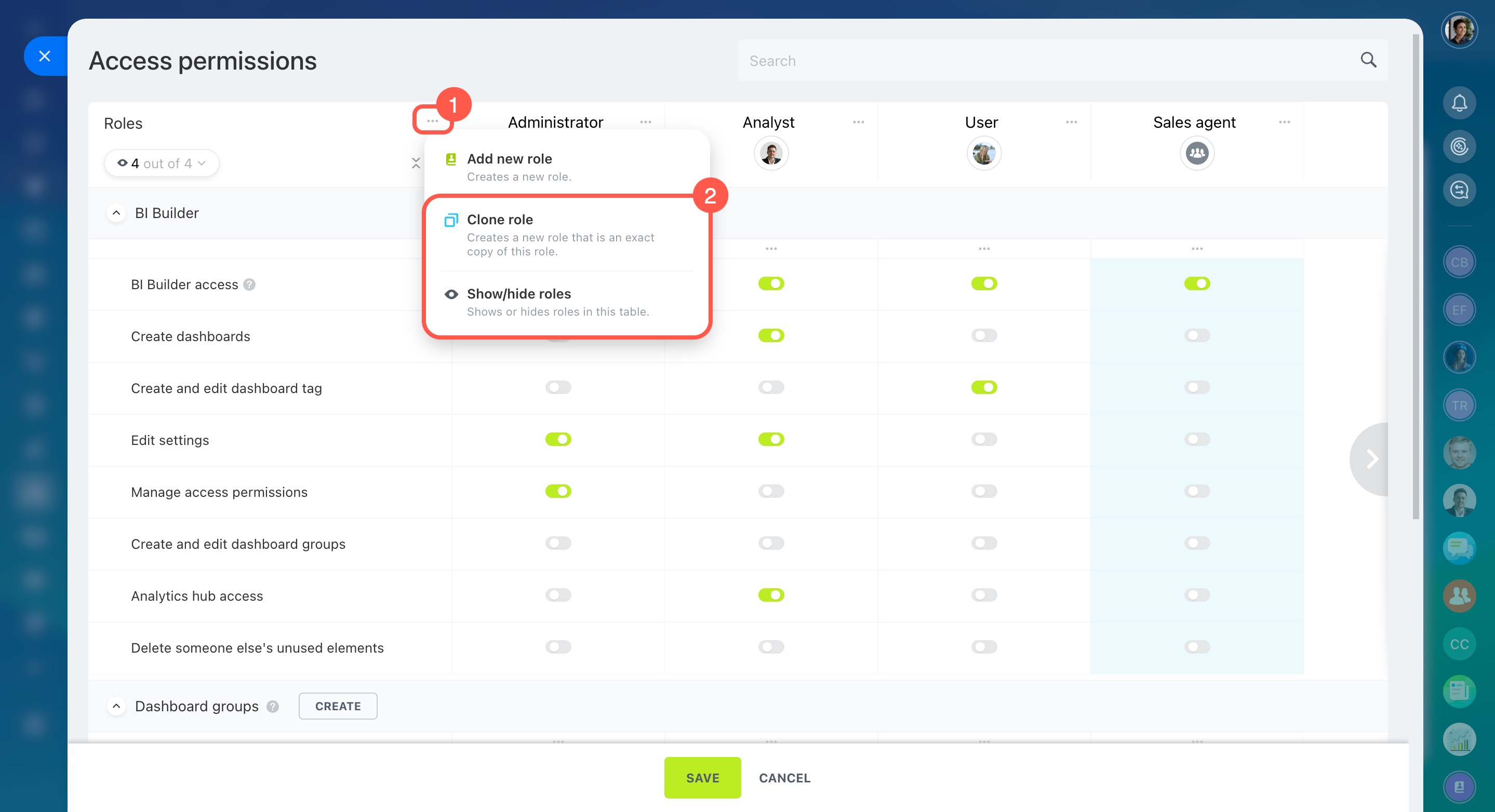Collapse the BI Builder section
Image resolution: width=1495 pixels, height=812 pixels.
[117, 213]
